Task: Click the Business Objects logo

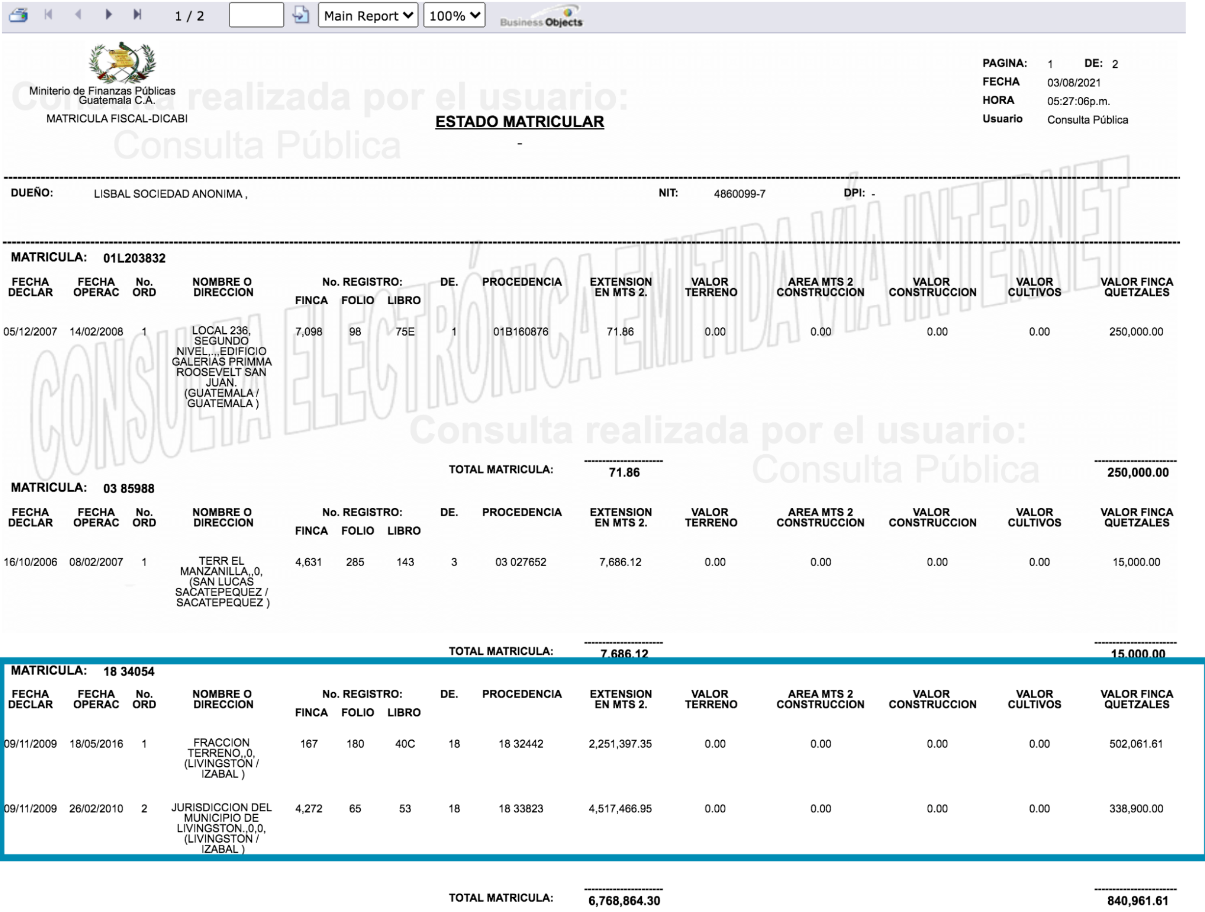Action: [x=540, y=18]
